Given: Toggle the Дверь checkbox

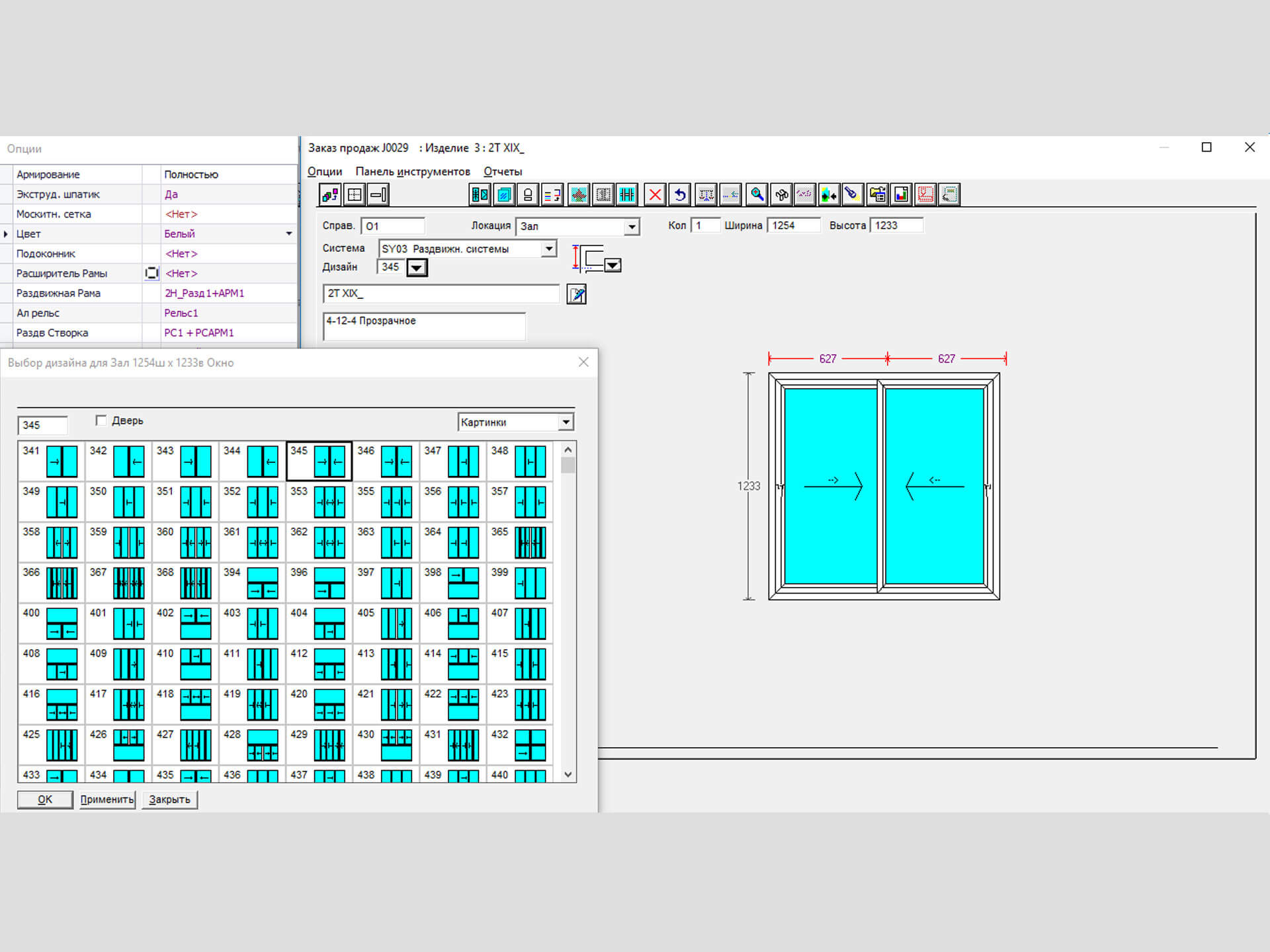Looking at the screenshot, I should point(101,420).
